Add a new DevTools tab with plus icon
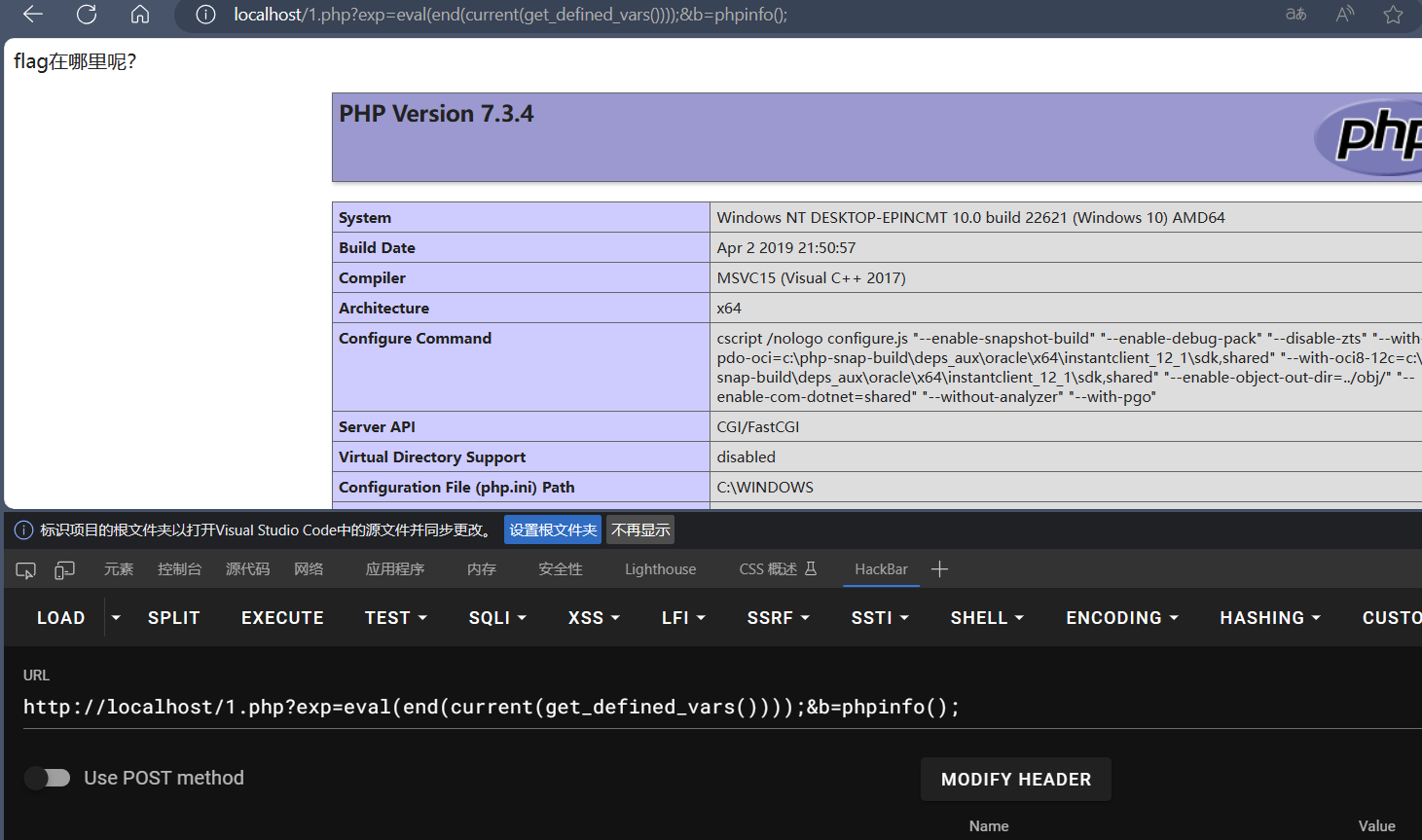This screenshot has width=1422, height=840. (939, 569)
